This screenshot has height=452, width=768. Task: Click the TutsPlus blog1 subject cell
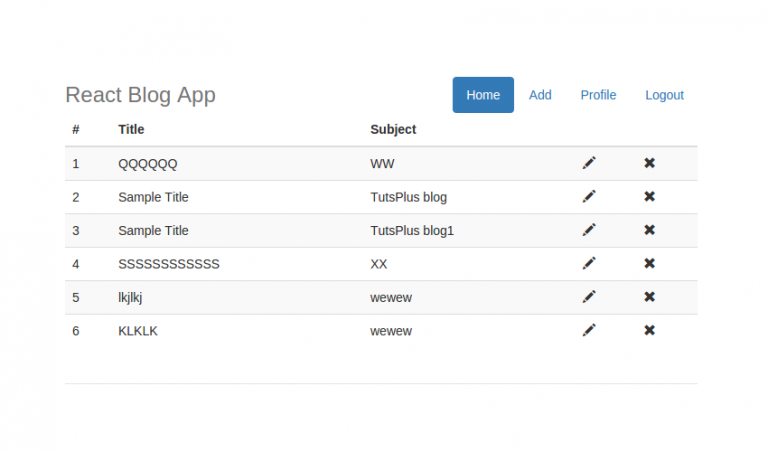[412, 230]
